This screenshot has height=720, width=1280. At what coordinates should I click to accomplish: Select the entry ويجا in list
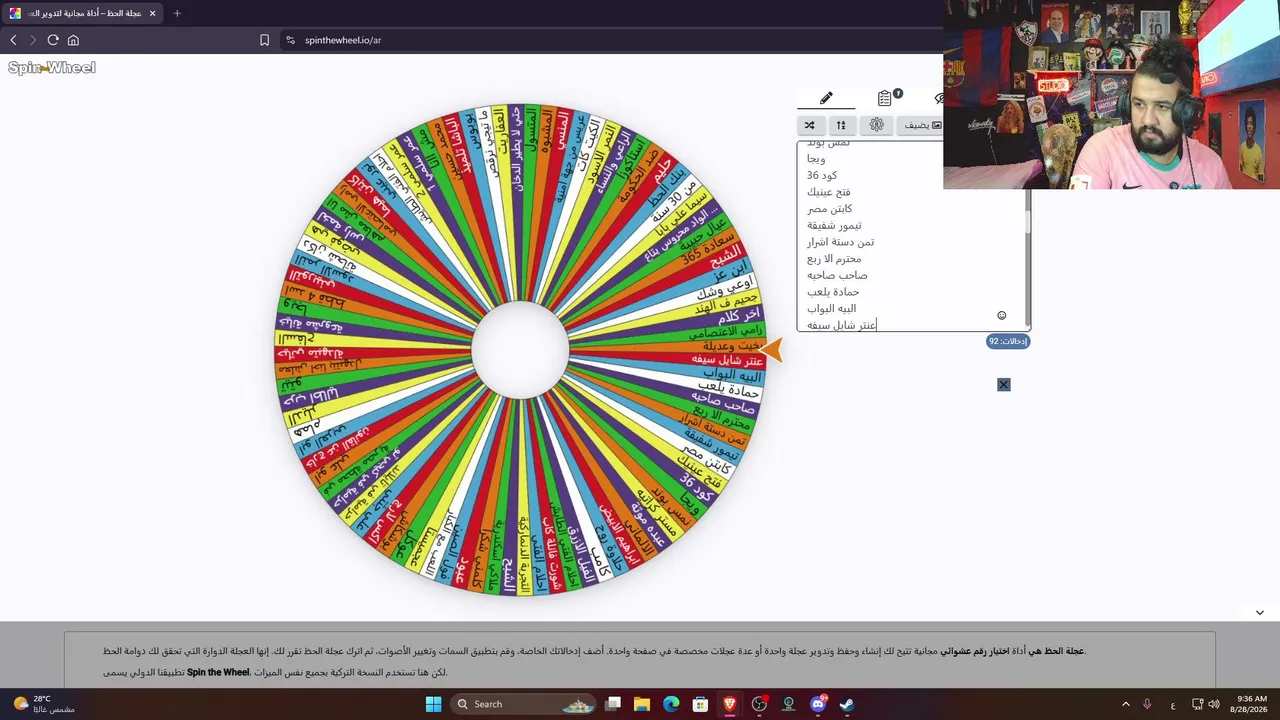click(816, 159)
